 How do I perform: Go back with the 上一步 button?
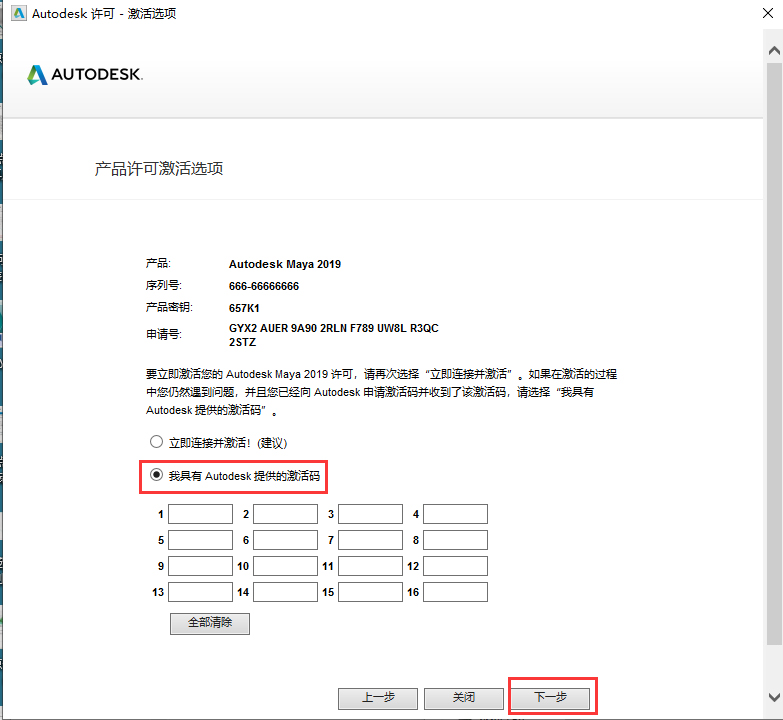[x=378, y=698]
